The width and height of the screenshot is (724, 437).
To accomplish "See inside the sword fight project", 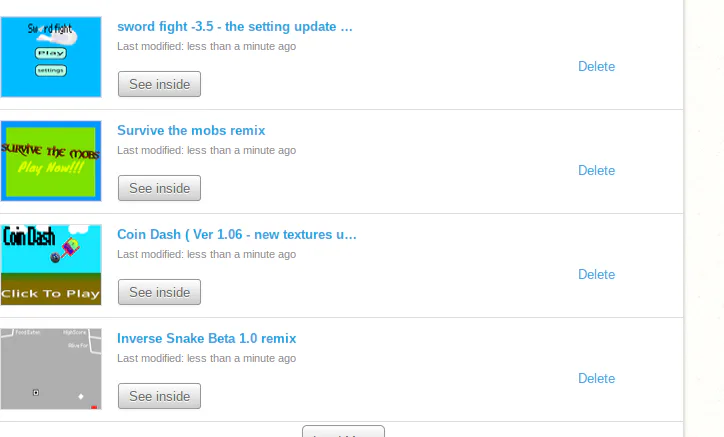I will pyautogui.click(x=159, y=84).
